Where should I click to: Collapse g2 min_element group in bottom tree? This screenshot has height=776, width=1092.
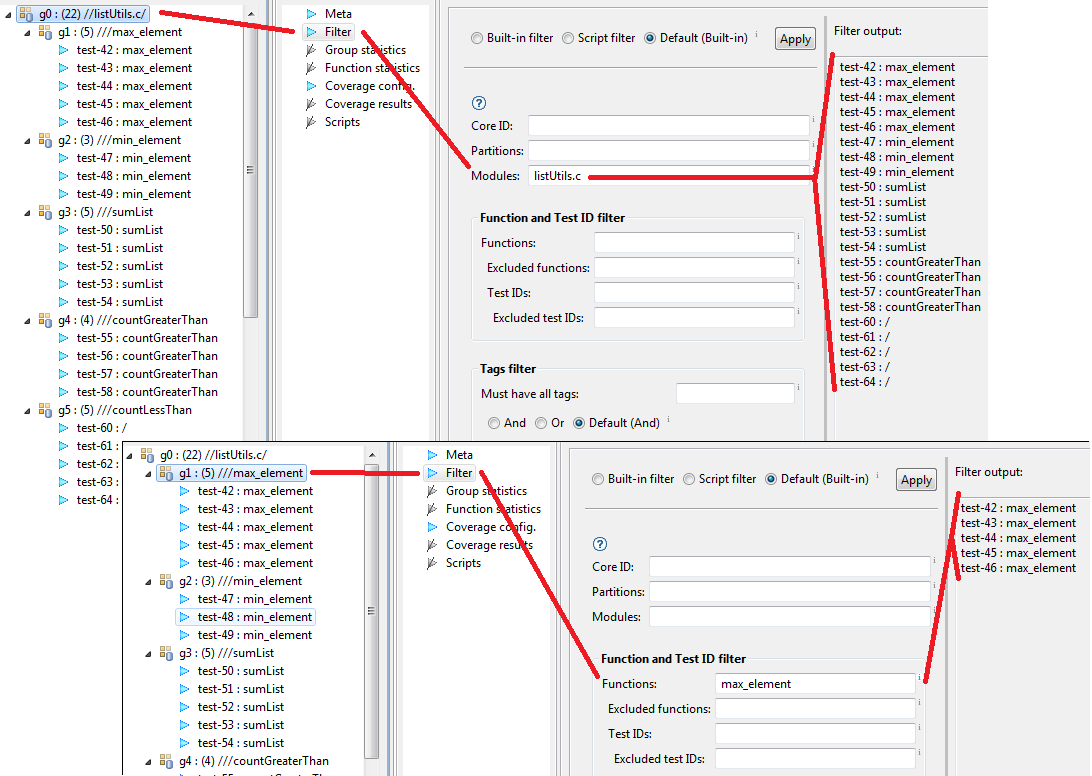point(148,582)
